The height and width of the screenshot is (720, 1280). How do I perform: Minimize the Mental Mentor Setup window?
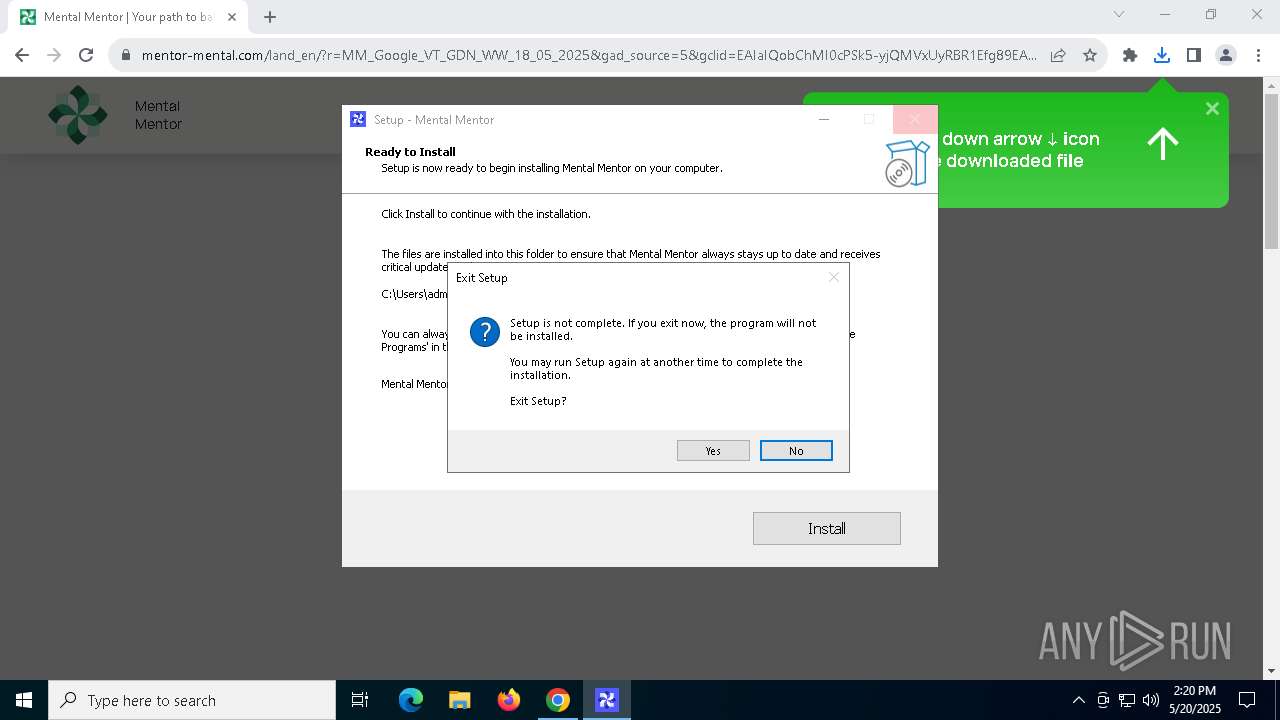click(x=824, y=119)
